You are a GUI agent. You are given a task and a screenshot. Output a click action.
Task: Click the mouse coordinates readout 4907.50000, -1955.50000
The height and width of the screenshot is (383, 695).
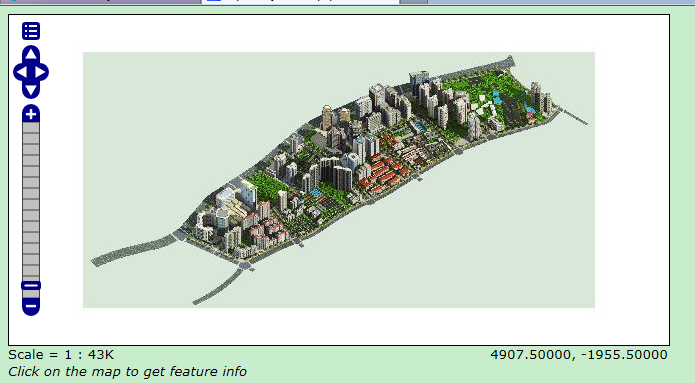point(579,355)
